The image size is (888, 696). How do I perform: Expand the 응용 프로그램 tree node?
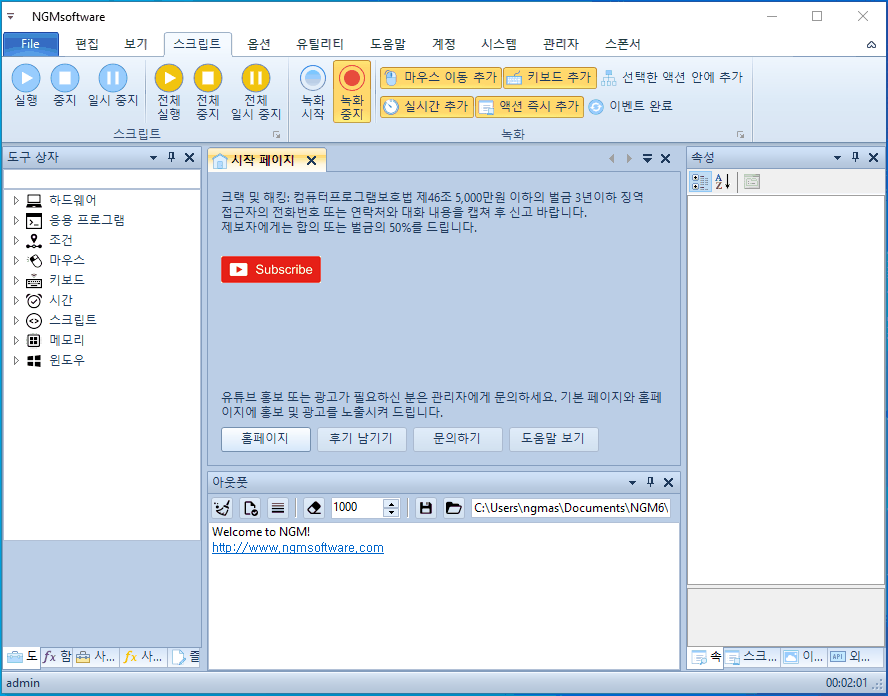[16, 220]
